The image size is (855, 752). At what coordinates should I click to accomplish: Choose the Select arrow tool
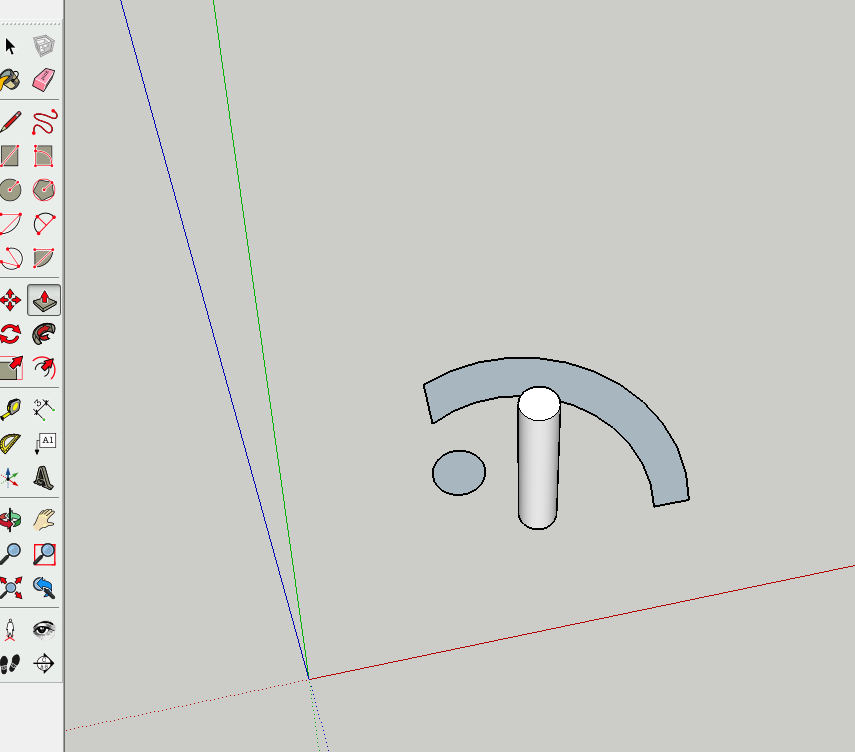coord(10,46)
